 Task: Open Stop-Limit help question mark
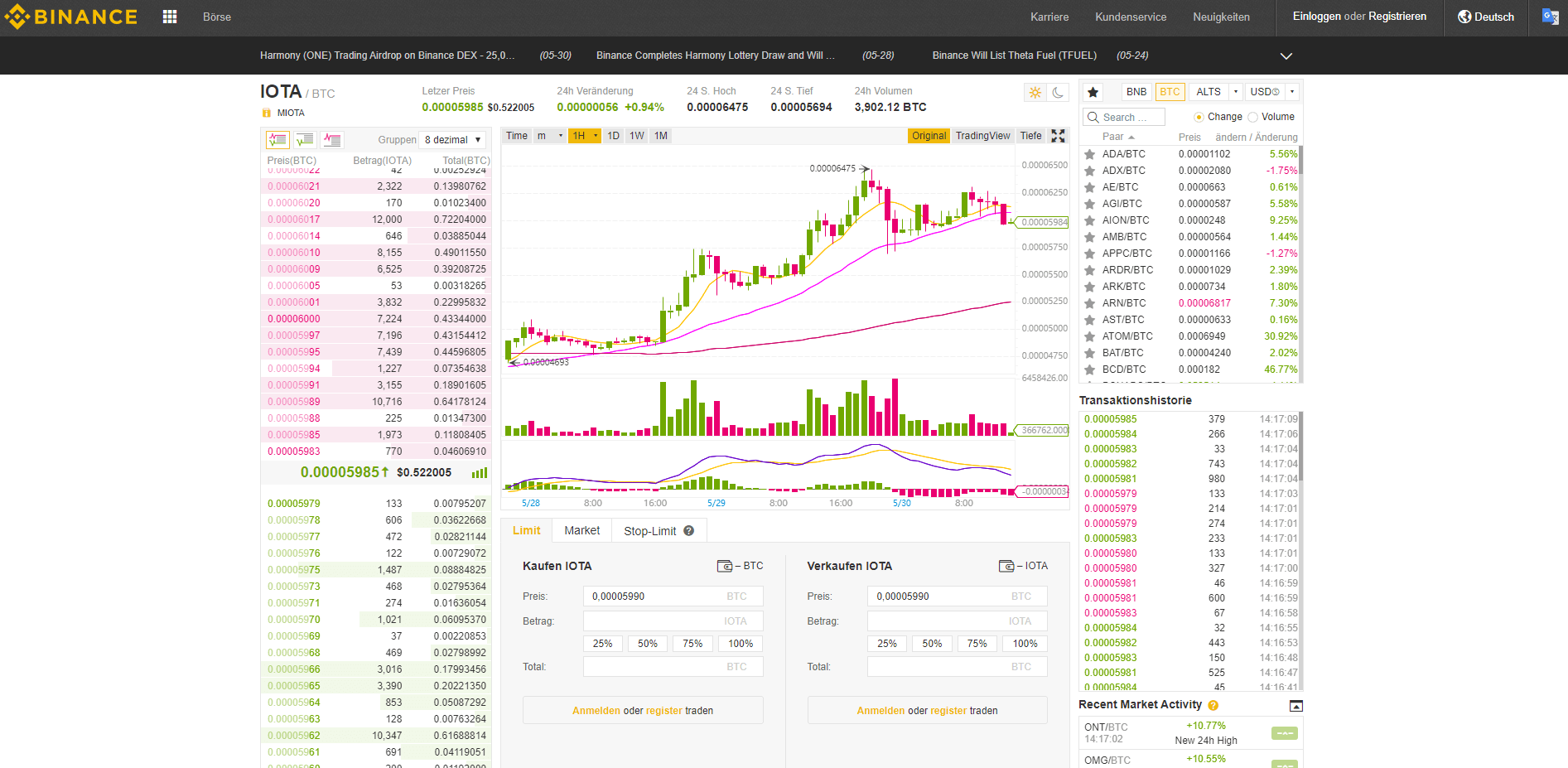688,531
